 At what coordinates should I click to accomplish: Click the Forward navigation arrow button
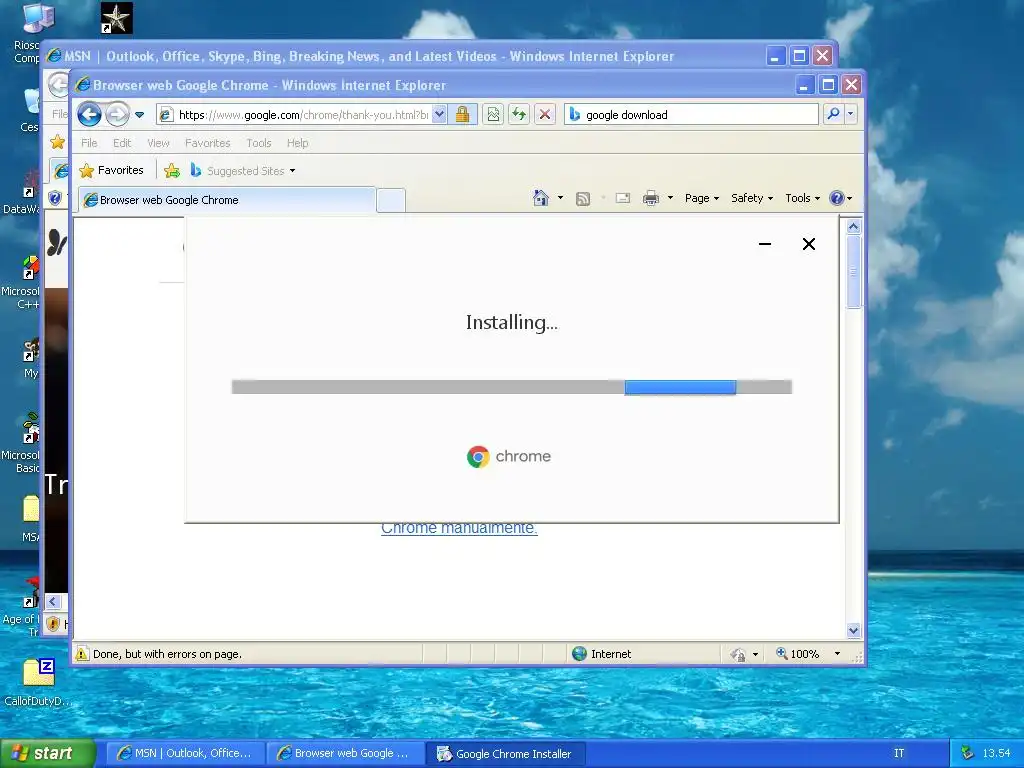(x=117, y=115)
